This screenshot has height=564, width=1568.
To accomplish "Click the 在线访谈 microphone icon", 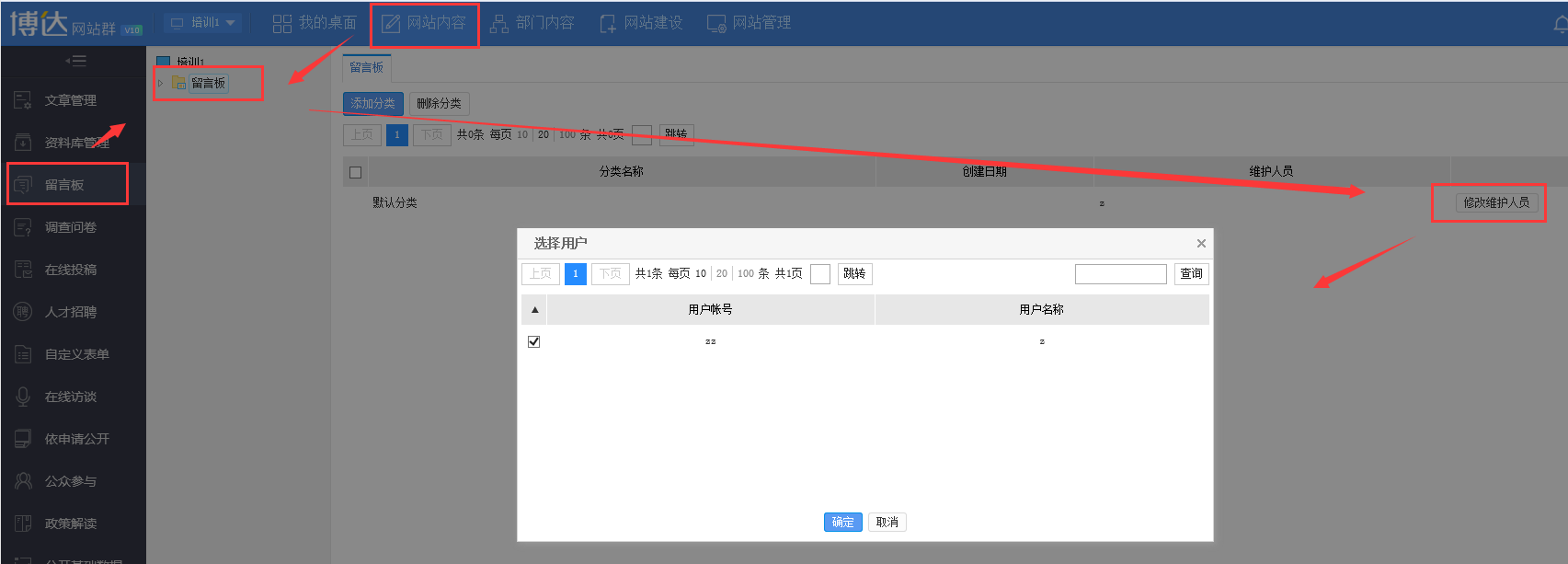I will (23, 397).
